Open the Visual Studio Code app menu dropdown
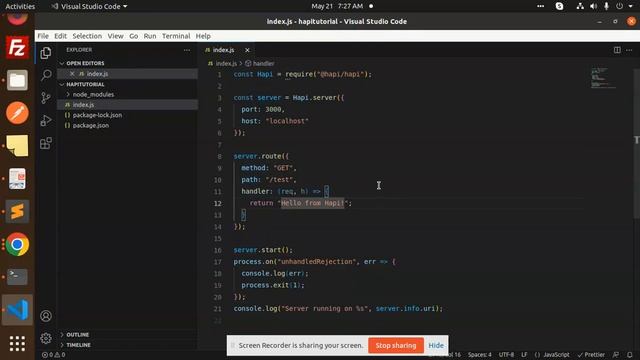 [89, 6]
